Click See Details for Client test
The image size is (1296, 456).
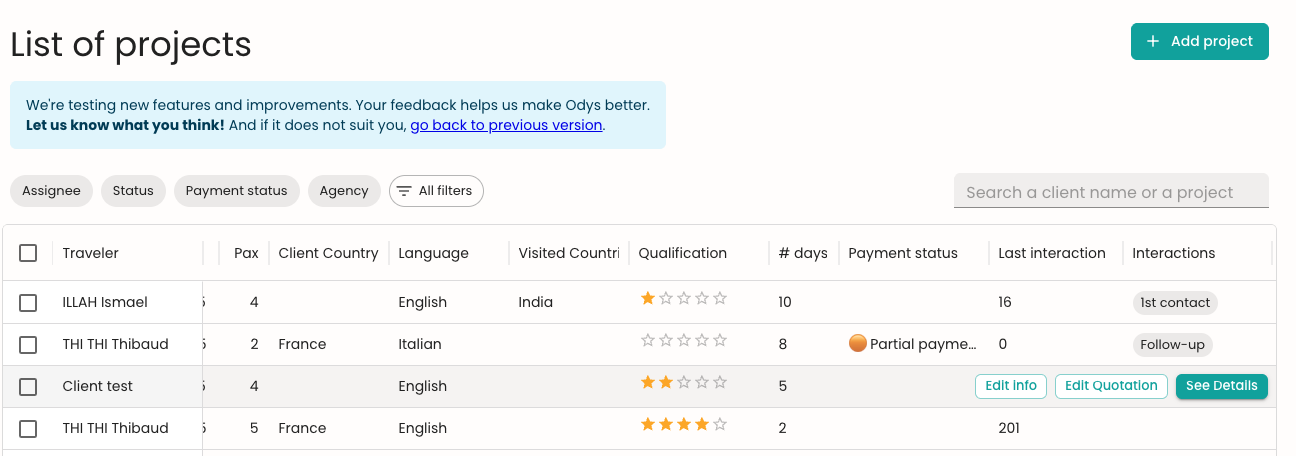1222,386
